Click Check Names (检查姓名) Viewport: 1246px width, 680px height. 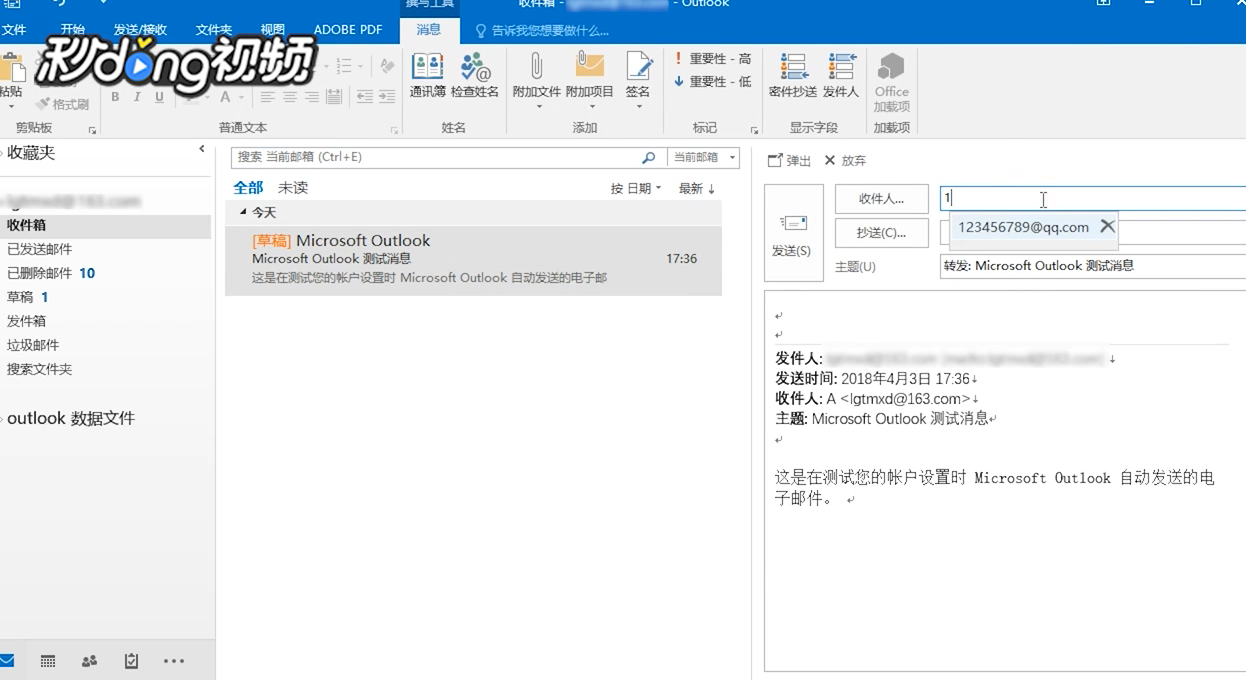475,76
